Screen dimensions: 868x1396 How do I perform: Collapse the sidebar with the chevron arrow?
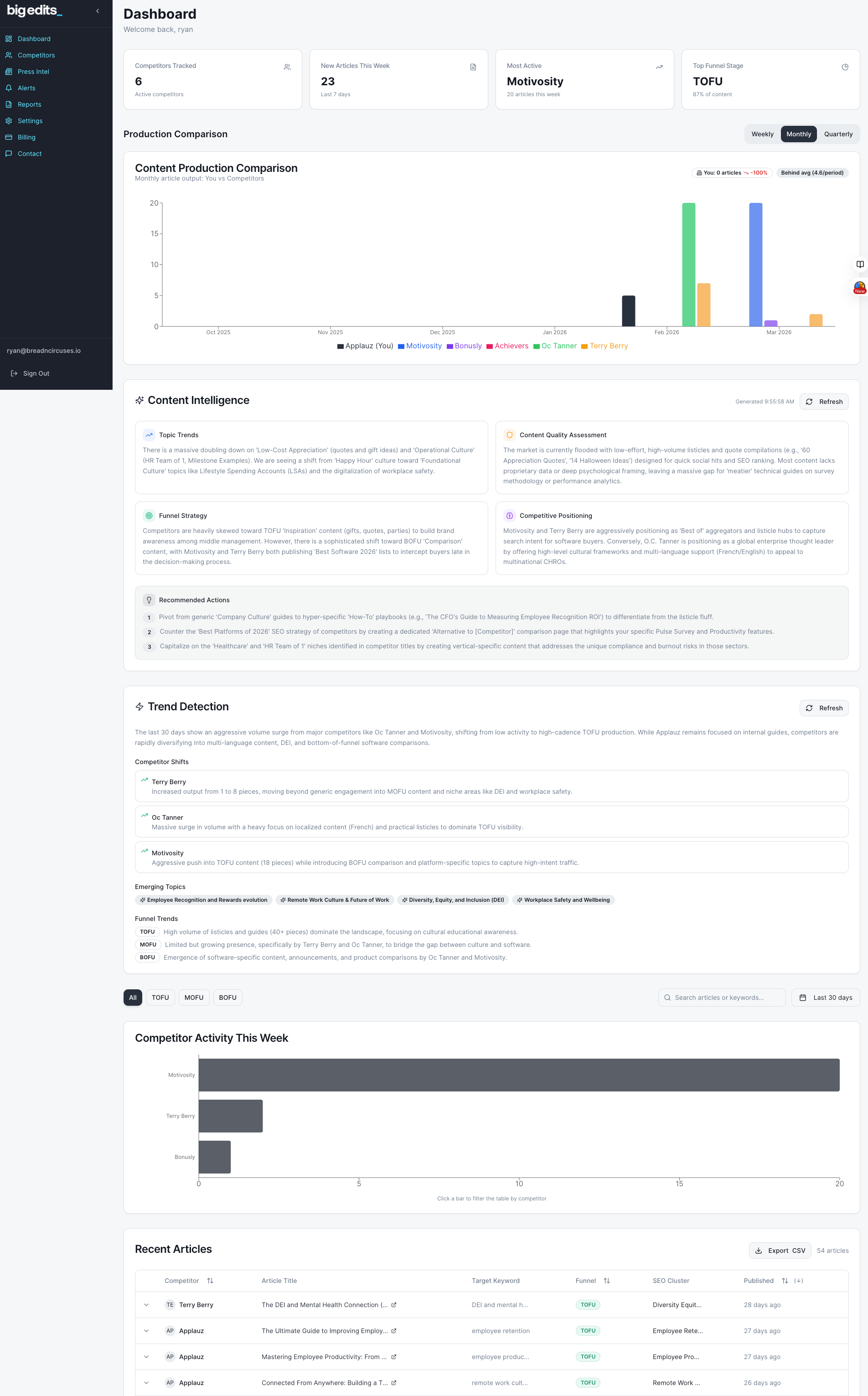[x=98, y=11]
